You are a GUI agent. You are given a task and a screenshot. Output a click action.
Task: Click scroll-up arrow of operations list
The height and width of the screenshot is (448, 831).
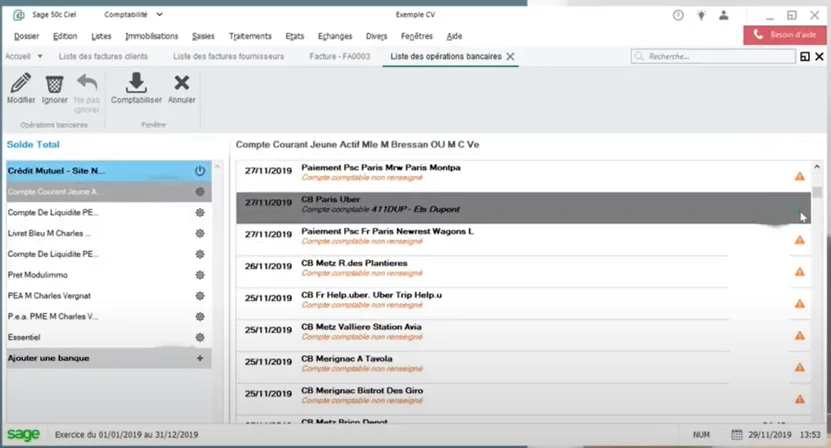coord(817,167)
